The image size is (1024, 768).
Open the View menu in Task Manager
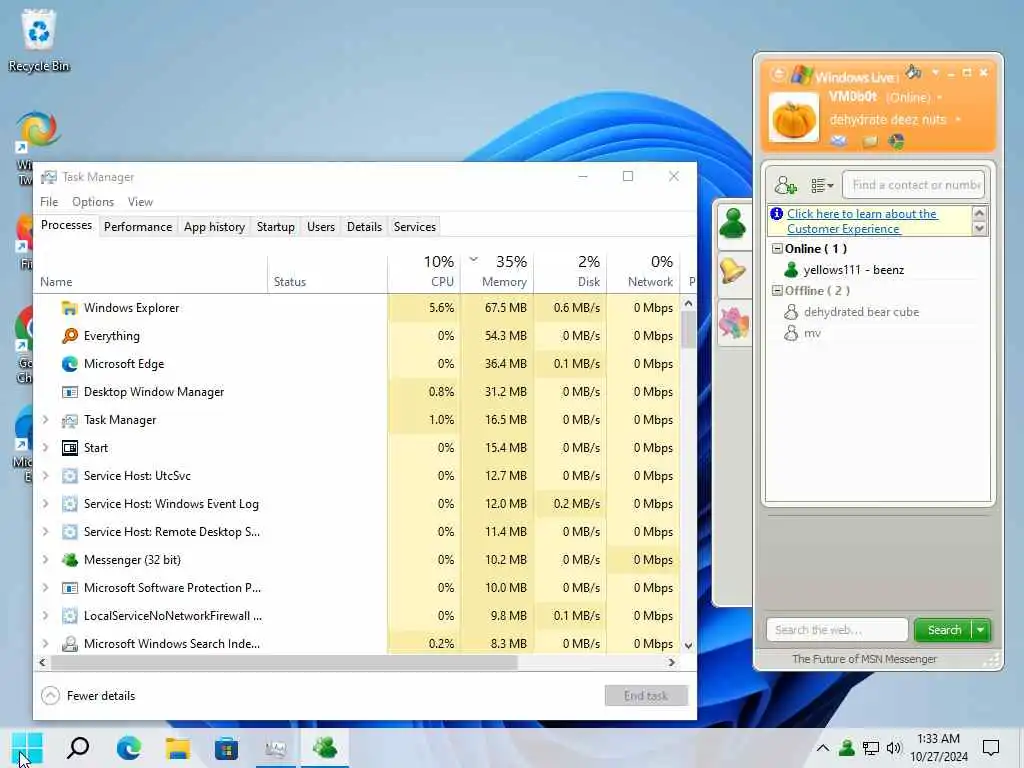pyautogui.click(x=140, y=202)
